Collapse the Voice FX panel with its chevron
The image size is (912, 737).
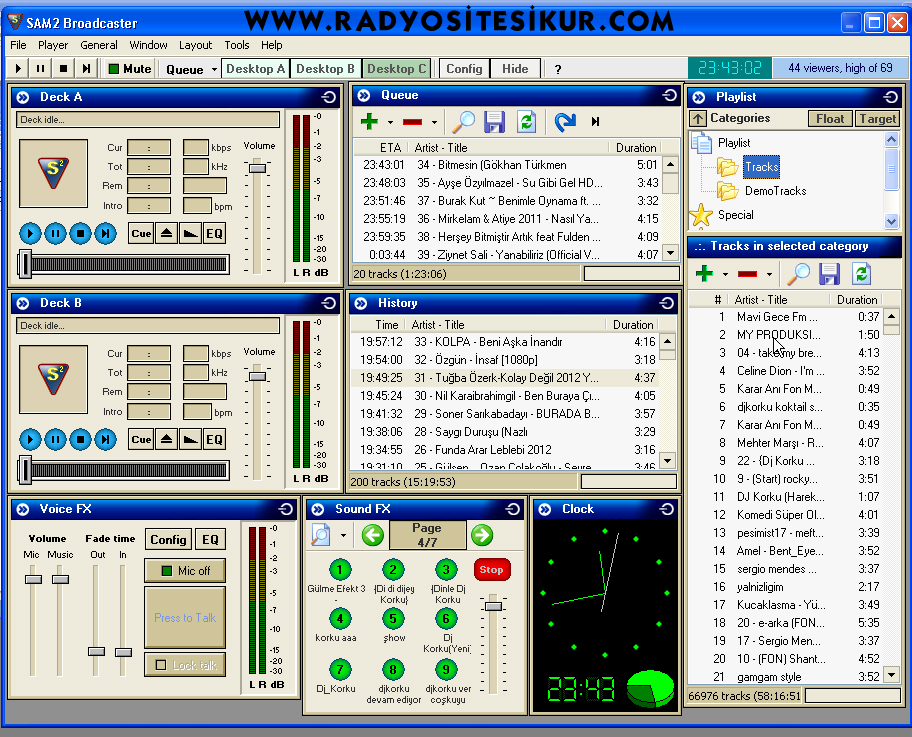coord(23,510)
